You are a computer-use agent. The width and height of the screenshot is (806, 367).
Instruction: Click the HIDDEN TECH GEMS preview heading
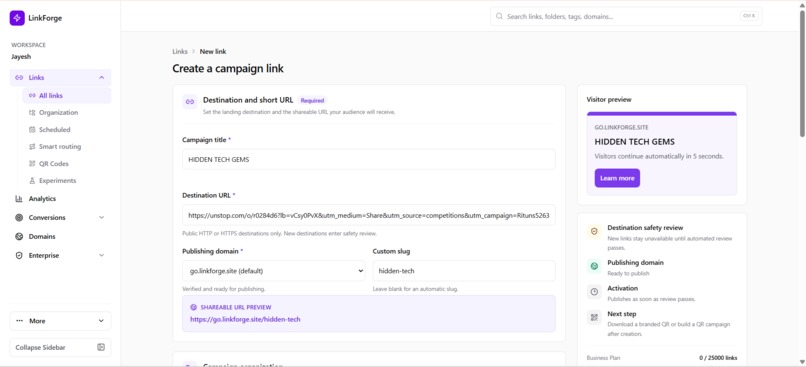tap(634, 142)
